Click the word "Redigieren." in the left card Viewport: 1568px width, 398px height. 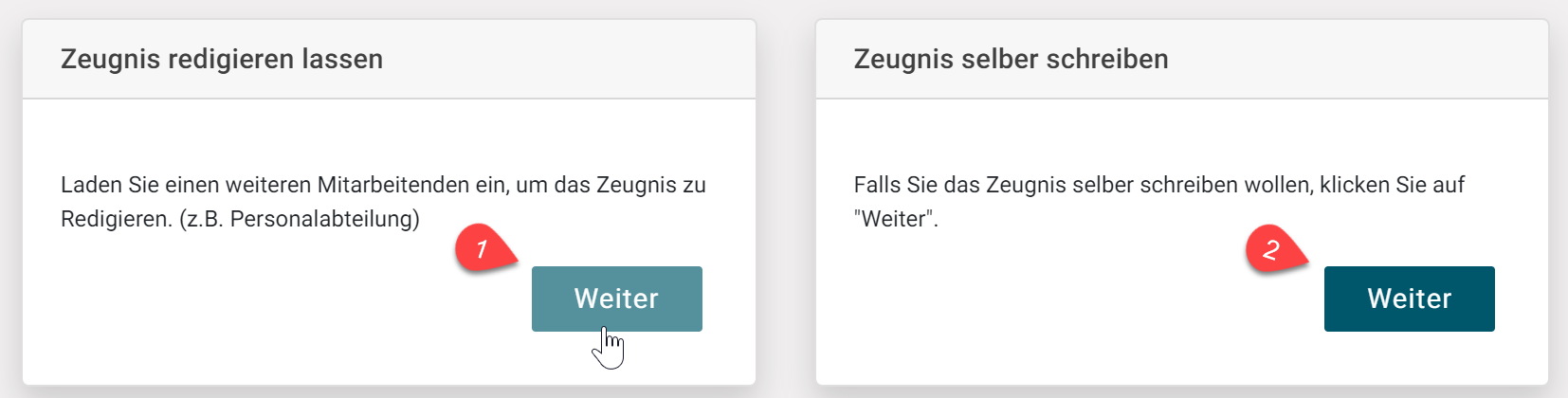click(x=117, y=219)
